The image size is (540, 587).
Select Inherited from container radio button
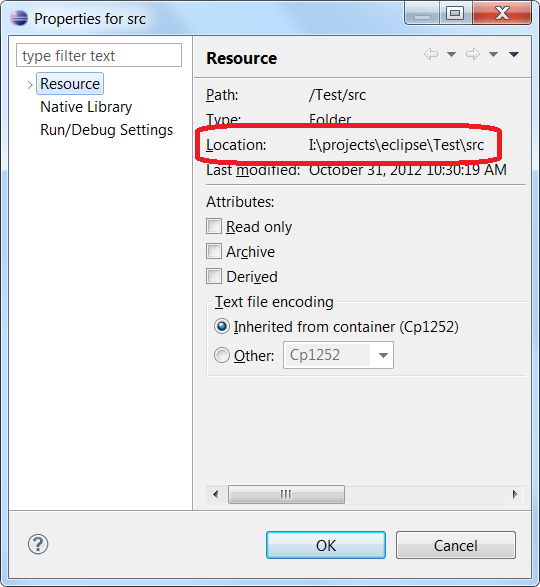pos(222,326)
